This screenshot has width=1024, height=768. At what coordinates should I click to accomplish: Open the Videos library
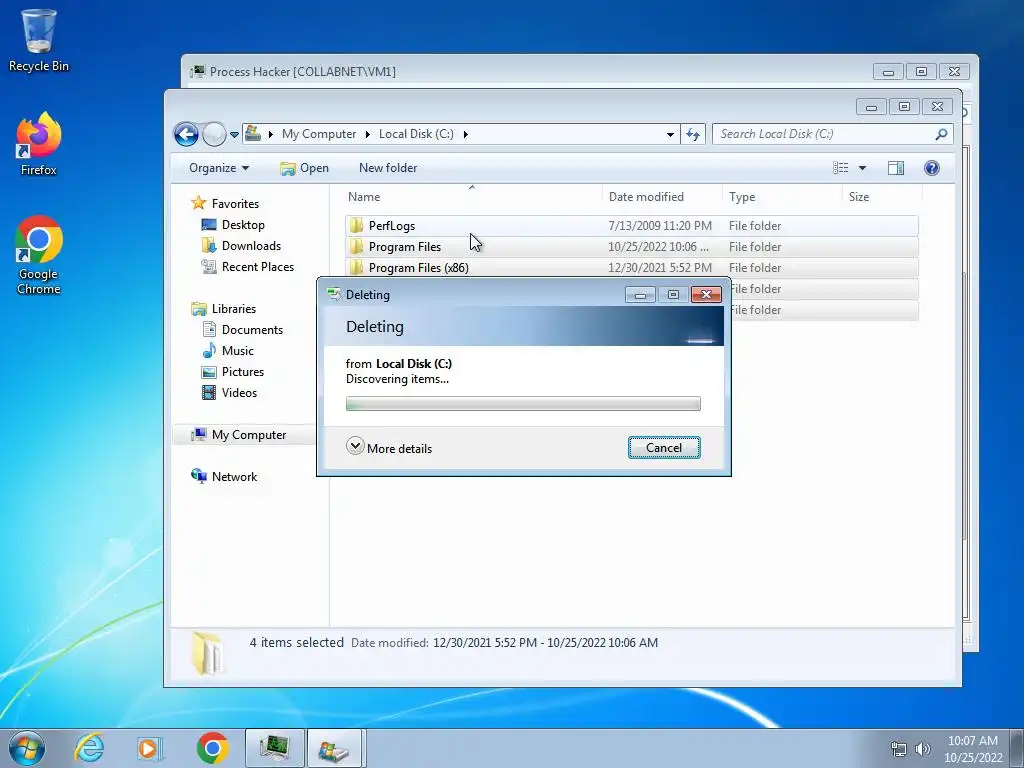click(229, 392)
